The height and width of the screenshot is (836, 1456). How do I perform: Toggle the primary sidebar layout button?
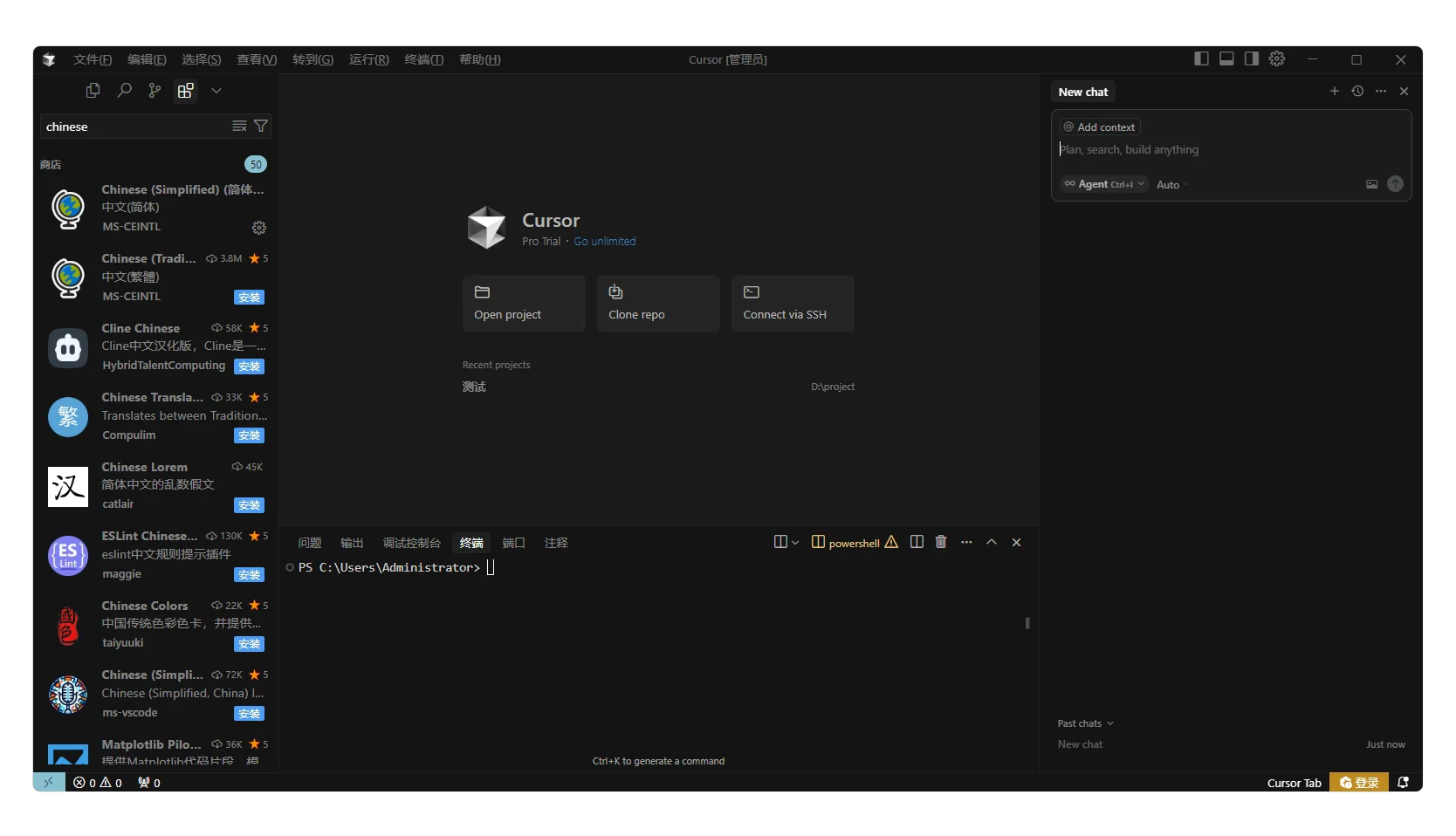(1201, 58)
